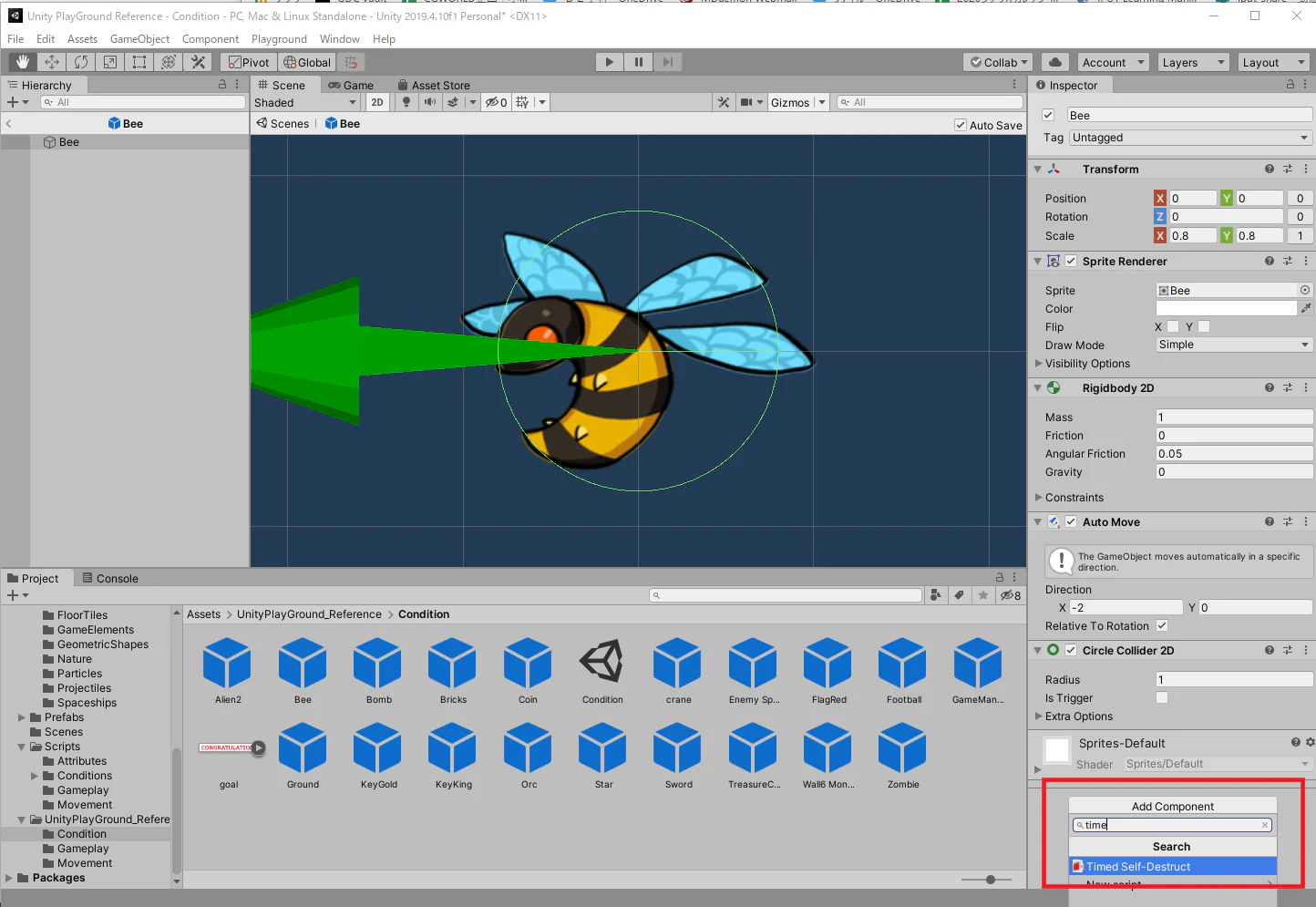Select the Condition scene asset
This screenshot has height=907, width=1316.
pyautogui.click(x=602, y=671)
